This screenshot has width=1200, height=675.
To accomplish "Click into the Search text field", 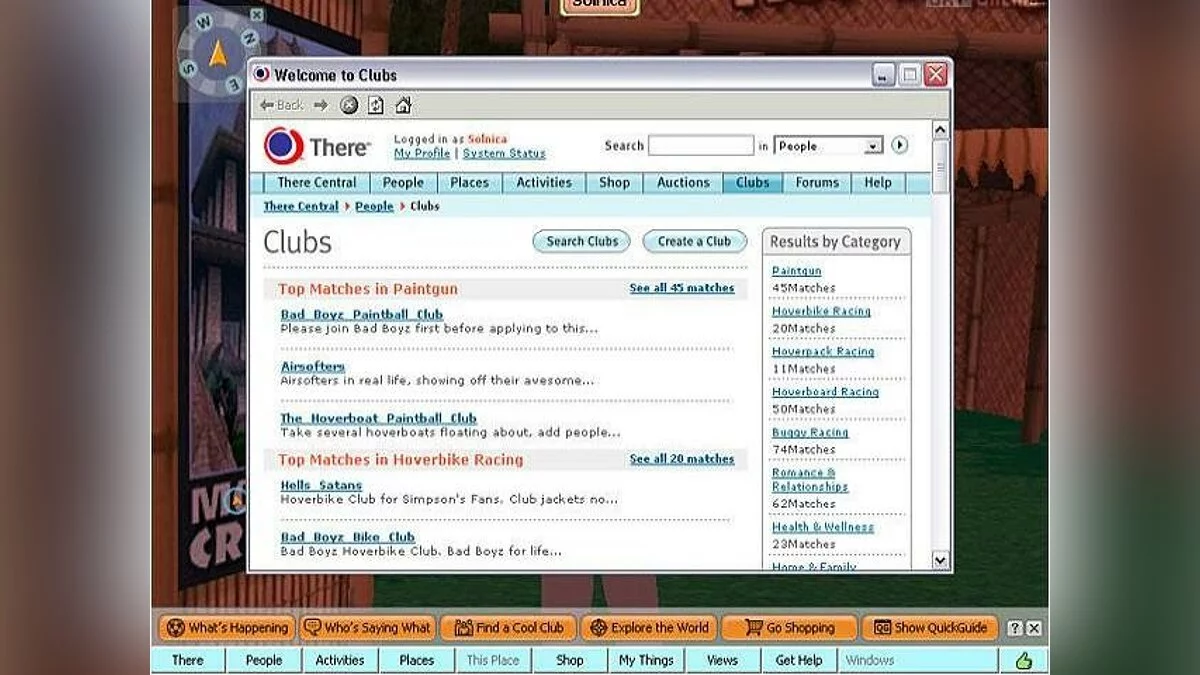I will (x=701, y=146).
